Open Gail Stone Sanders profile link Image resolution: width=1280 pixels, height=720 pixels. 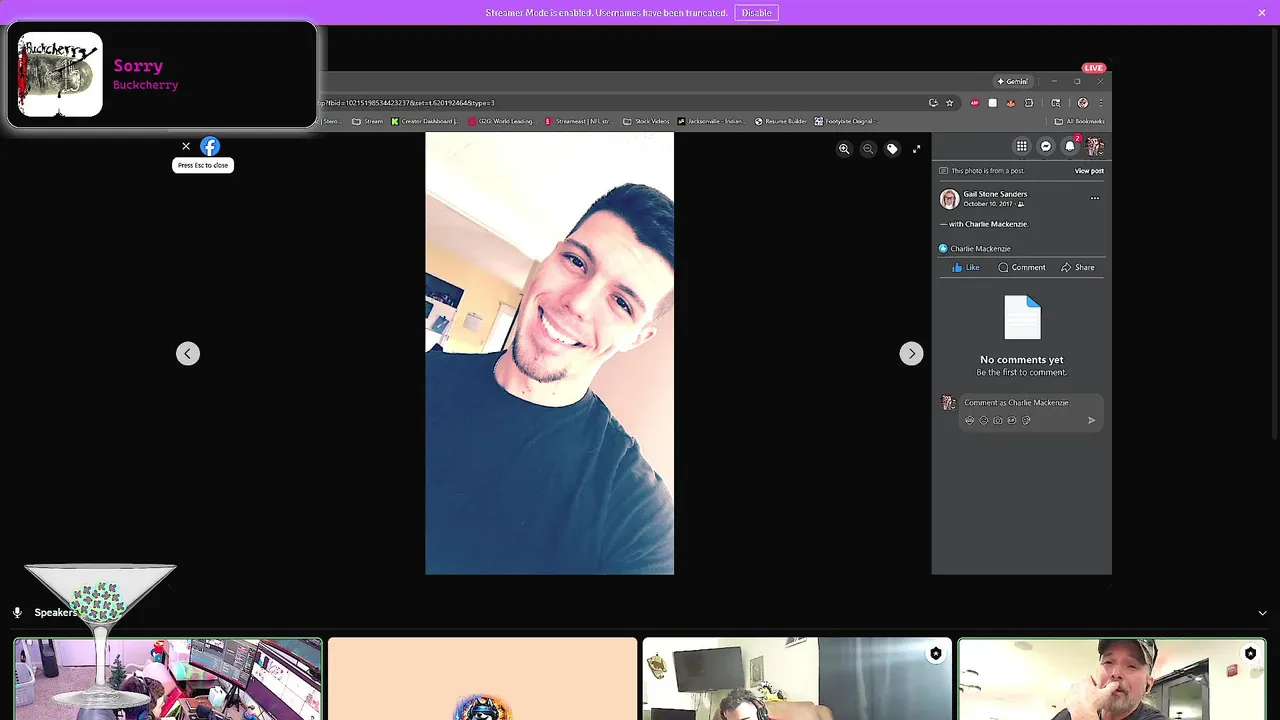coord(995,194)
